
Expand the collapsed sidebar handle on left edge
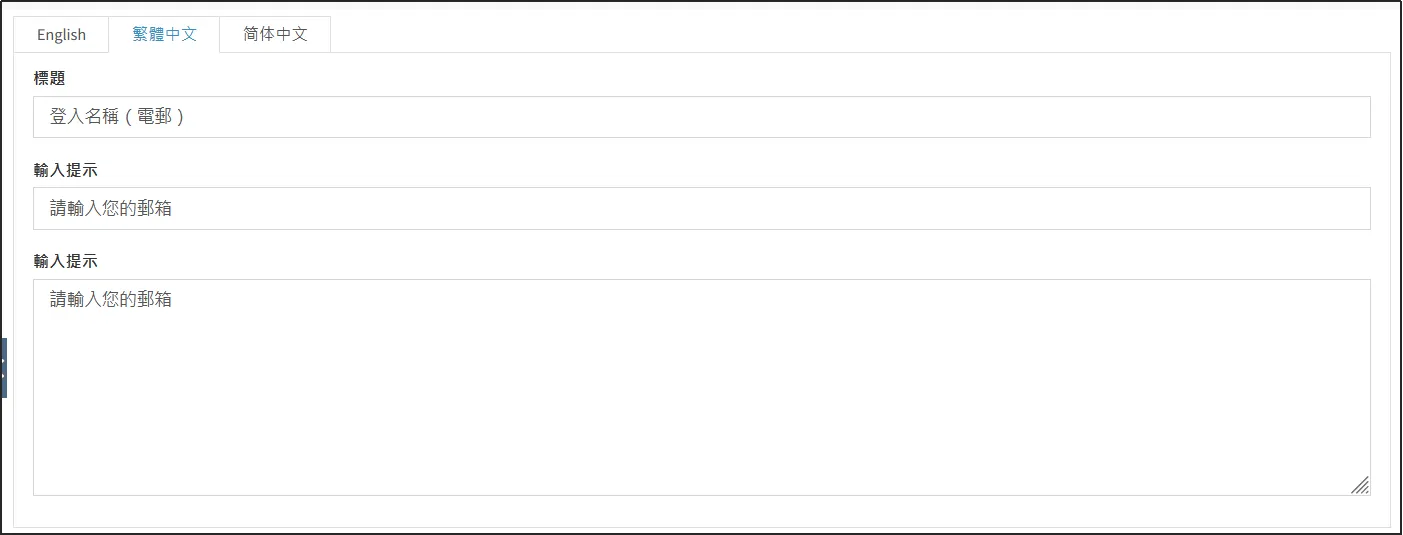point(4,367)
